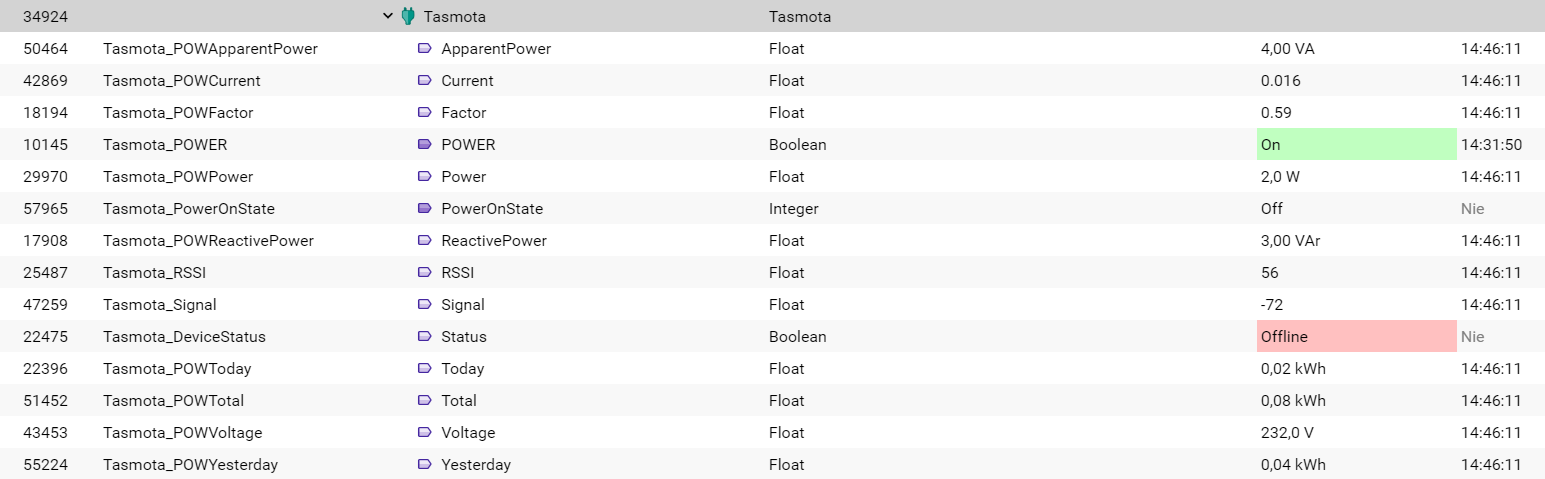The width and height of the screenshot is (1545, 479).
Task: Click the filled variable icon beside PowerOnState
Action: coord(424,208)
